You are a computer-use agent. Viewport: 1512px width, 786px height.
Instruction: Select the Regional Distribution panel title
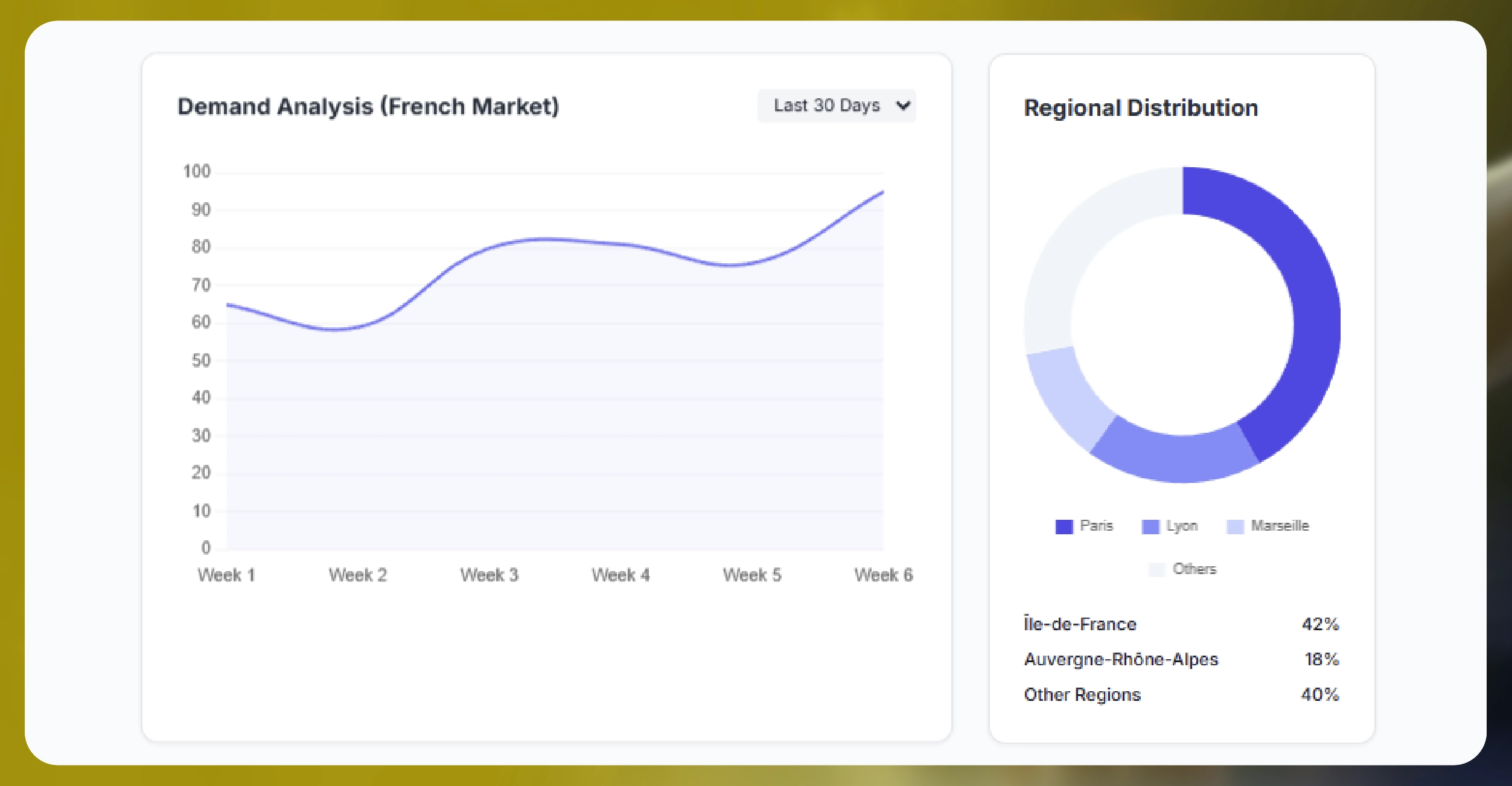point(1141,107)
